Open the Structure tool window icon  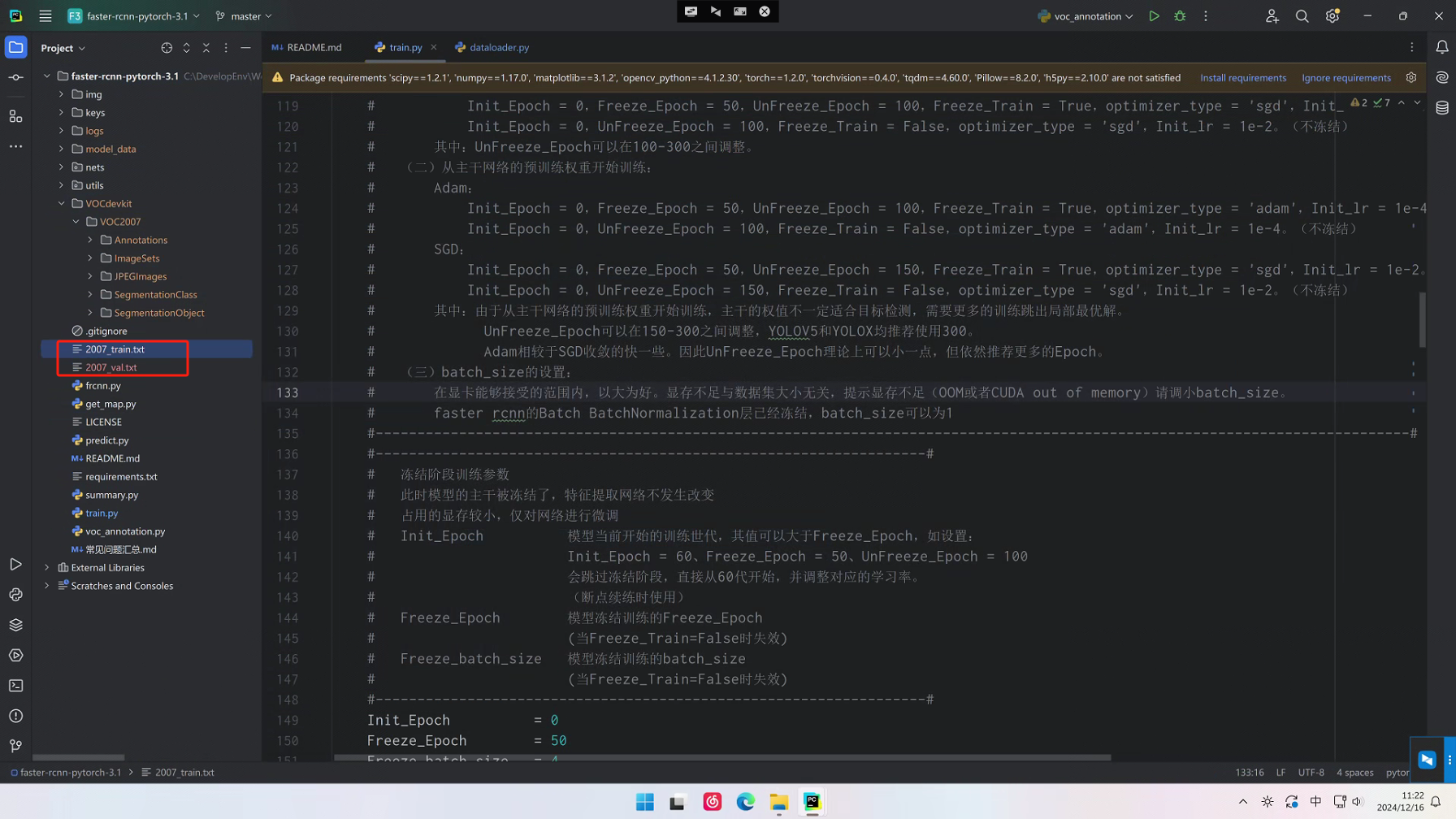tap(15, 116)
